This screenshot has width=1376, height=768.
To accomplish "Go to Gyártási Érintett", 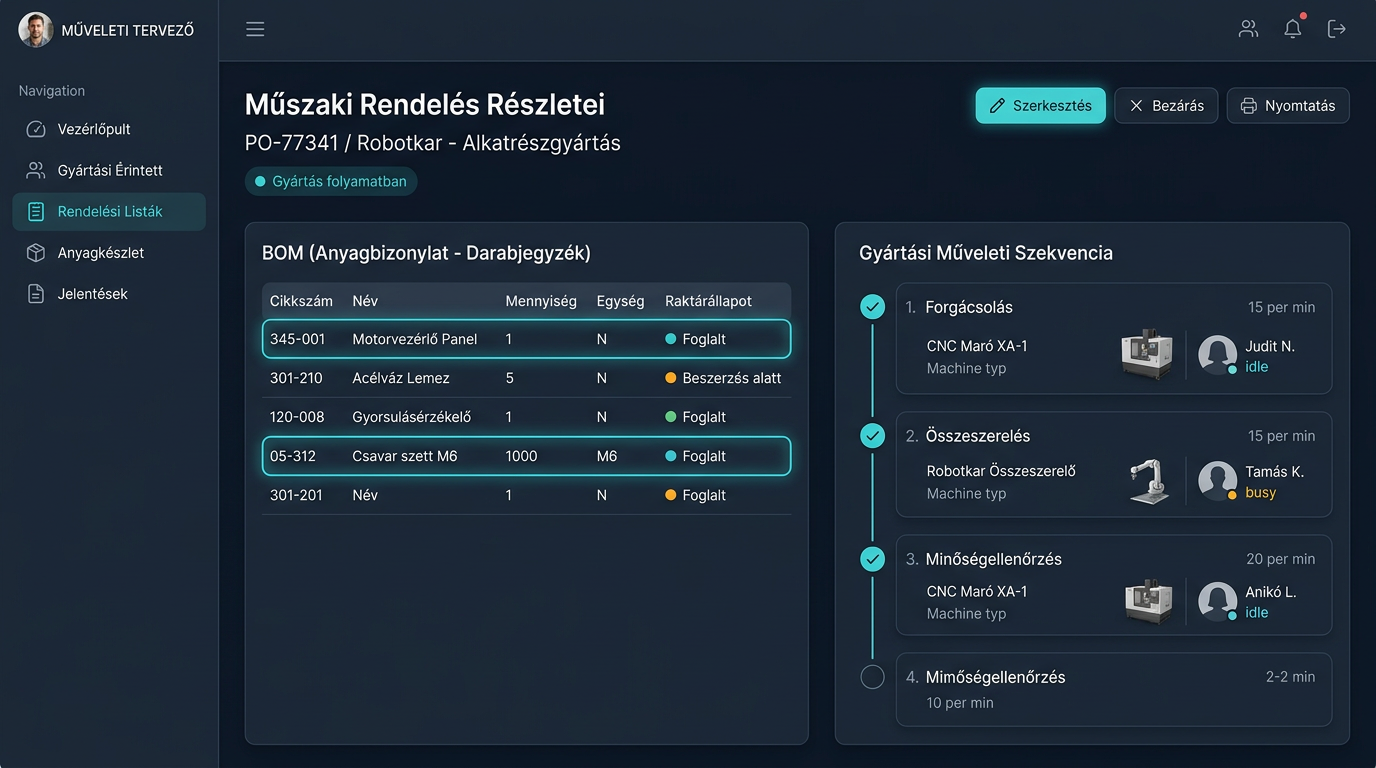I will (109, 170).
